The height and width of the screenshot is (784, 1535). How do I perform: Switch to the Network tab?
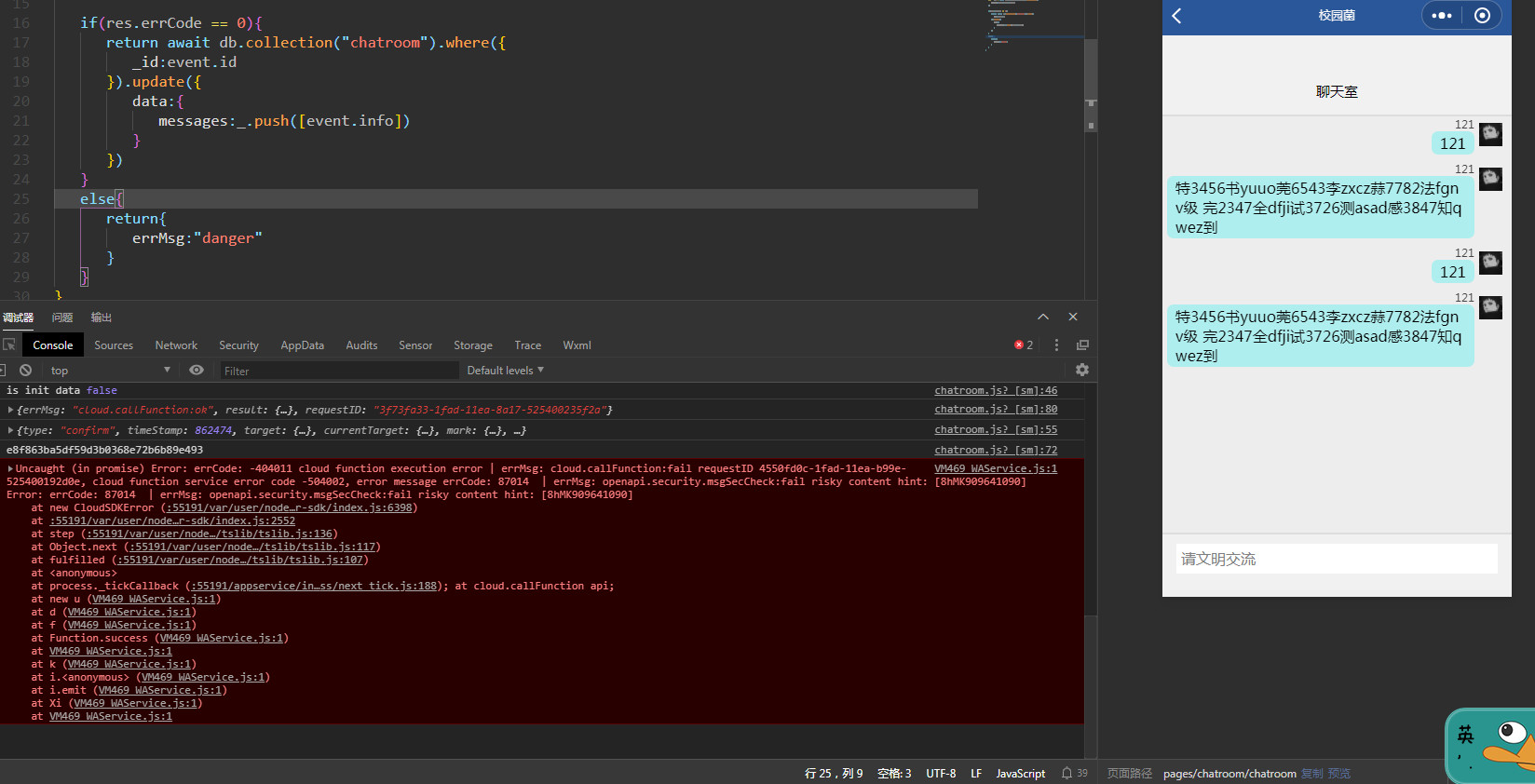[176, 345]
